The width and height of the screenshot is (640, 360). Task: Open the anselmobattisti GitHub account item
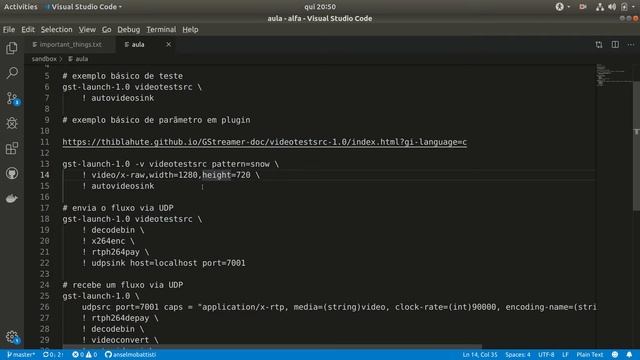point(131,355)
